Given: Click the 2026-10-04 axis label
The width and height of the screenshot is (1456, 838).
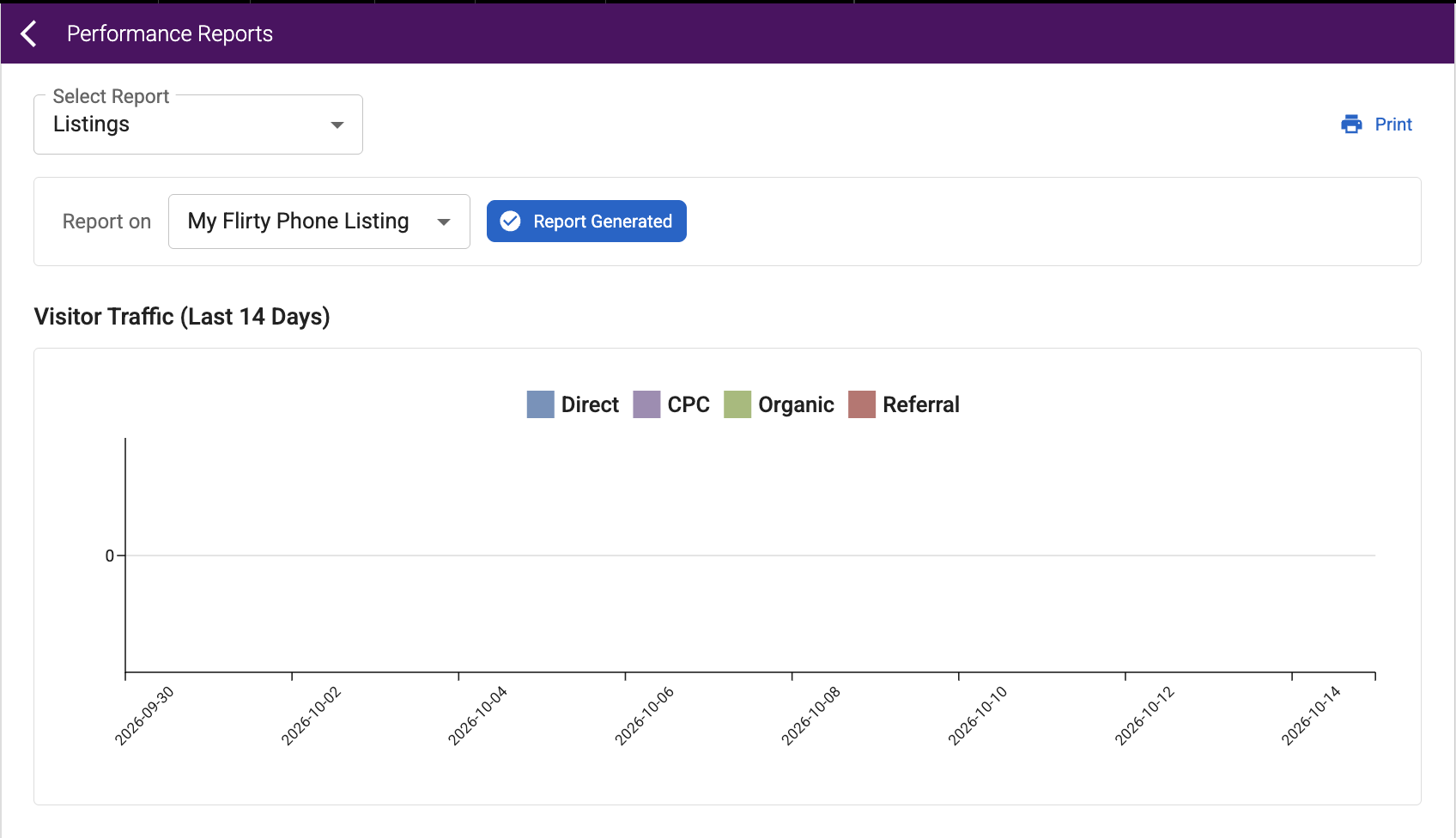Looking at the screenshot, I should 477,715.
